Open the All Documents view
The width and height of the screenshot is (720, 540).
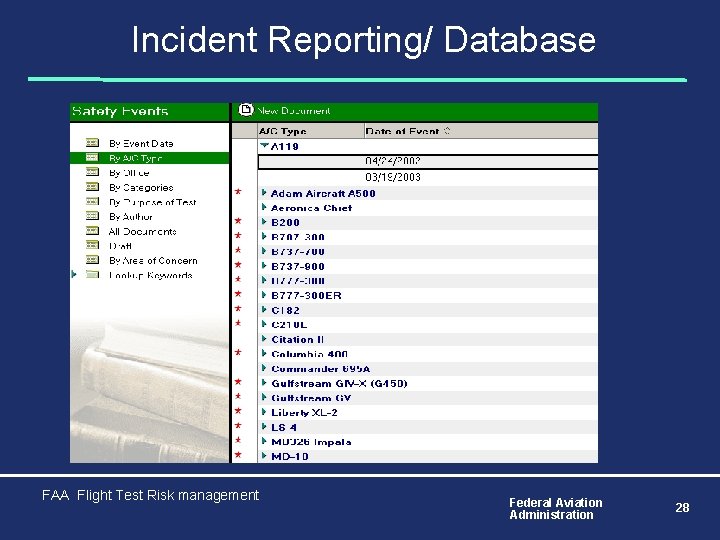[x=142, y=231]
